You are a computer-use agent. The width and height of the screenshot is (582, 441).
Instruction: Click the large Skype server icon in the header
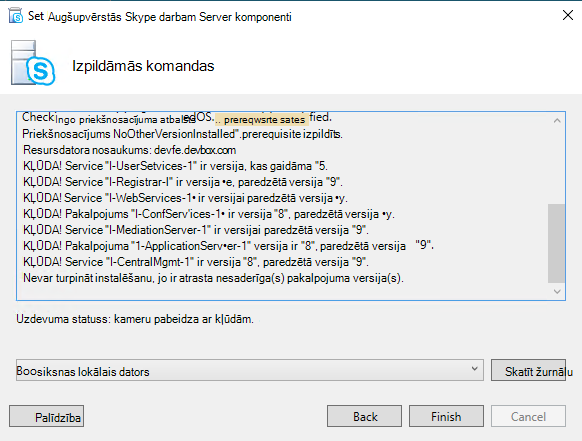[33, 63]
